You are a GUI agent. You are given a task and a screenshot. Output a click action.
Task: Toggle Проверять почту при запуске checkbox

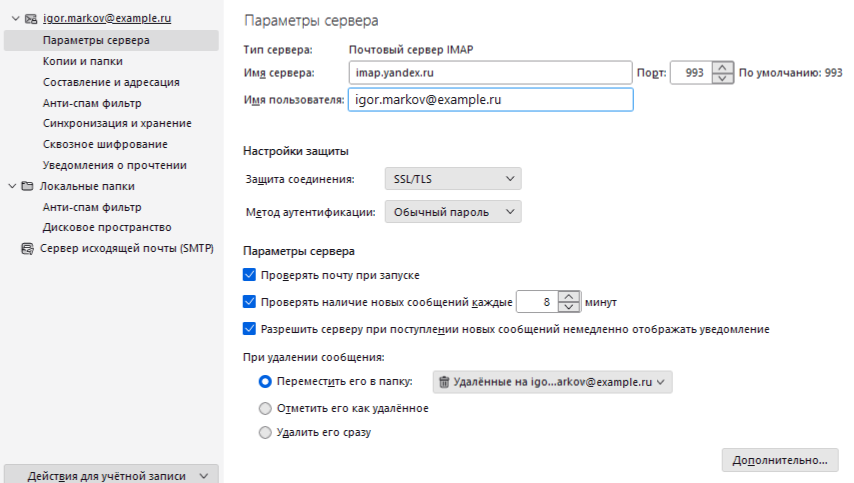[250, 274]
